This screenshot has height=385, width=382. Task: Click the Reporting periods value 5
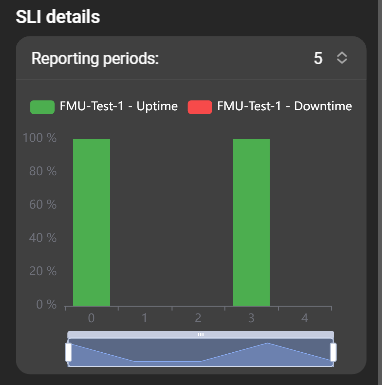(318, 58)
